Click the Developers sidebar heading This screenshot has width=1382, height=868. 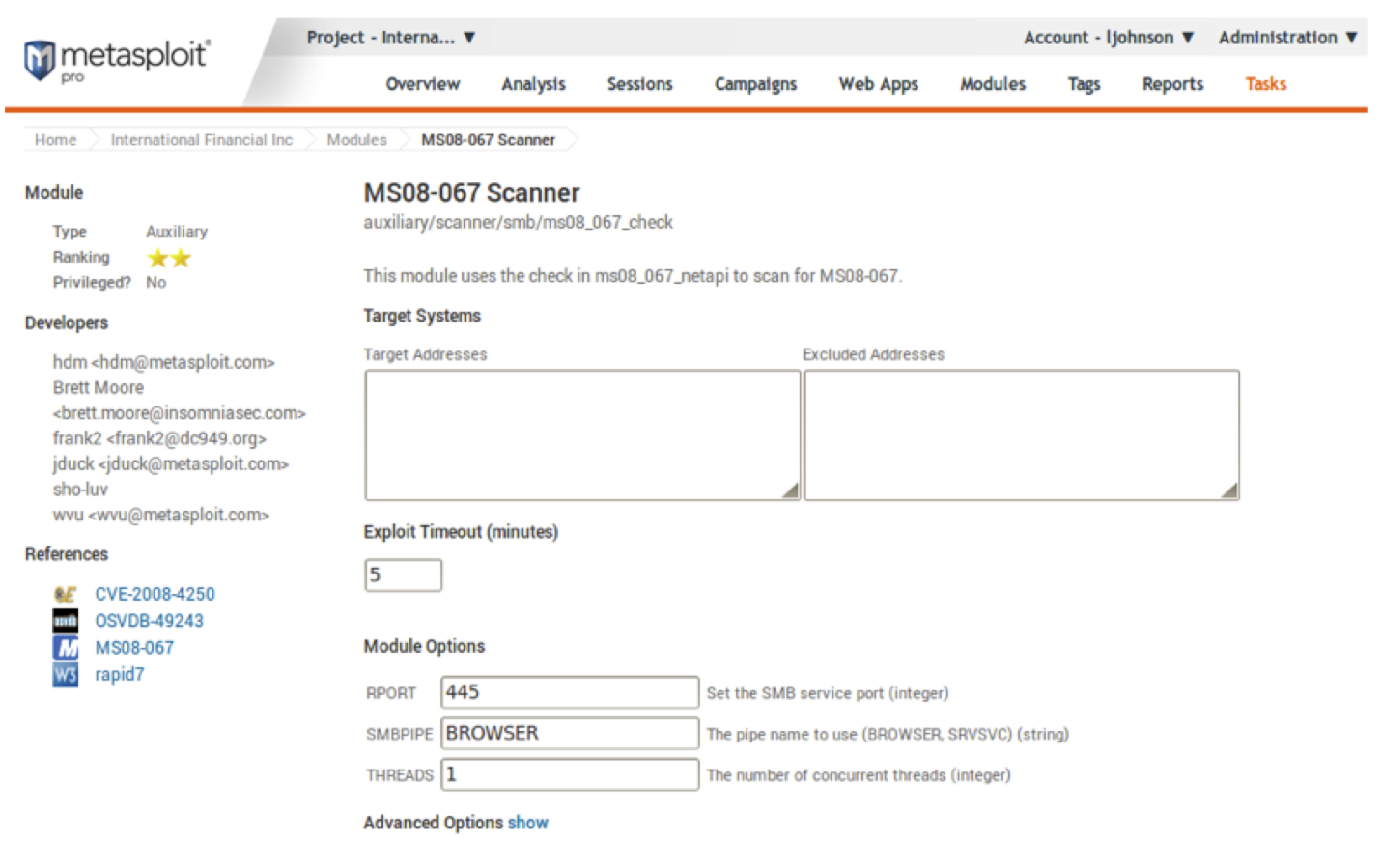67,322
